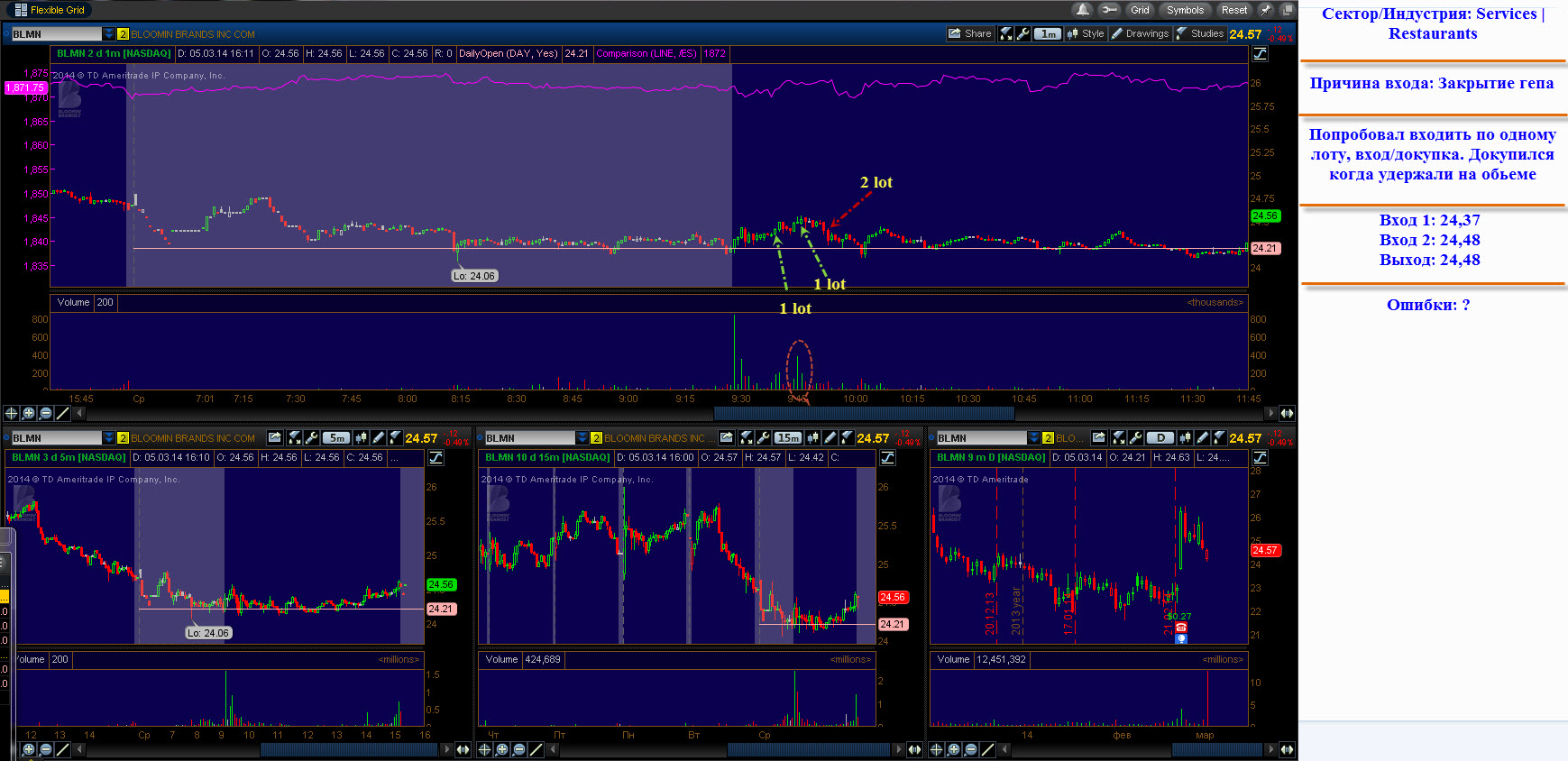This screenshot has height=761, width=1568.
Task: Open the Grid layout menu
Action: point(1140,10)
